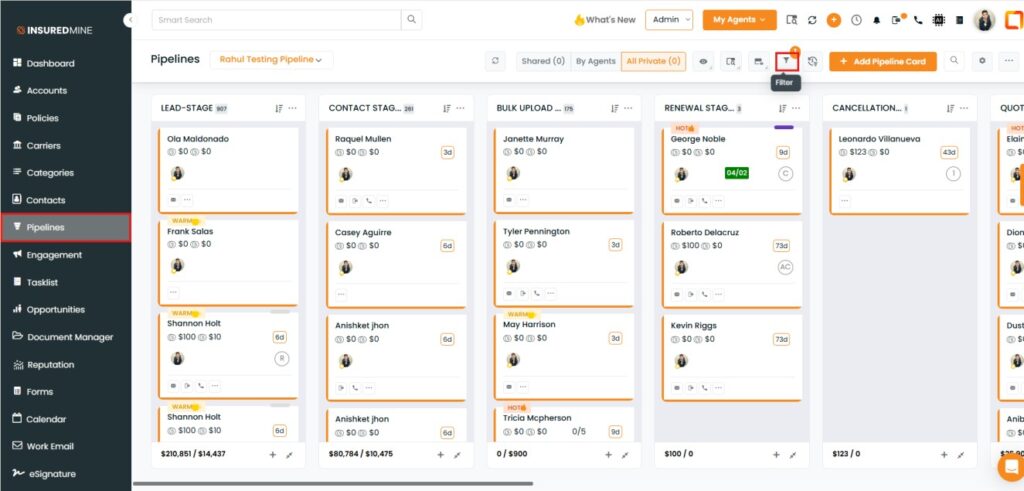This screenshot has width=1024, height=491.
Task: Click the pipeline settings gear icon
Action: 983,61
